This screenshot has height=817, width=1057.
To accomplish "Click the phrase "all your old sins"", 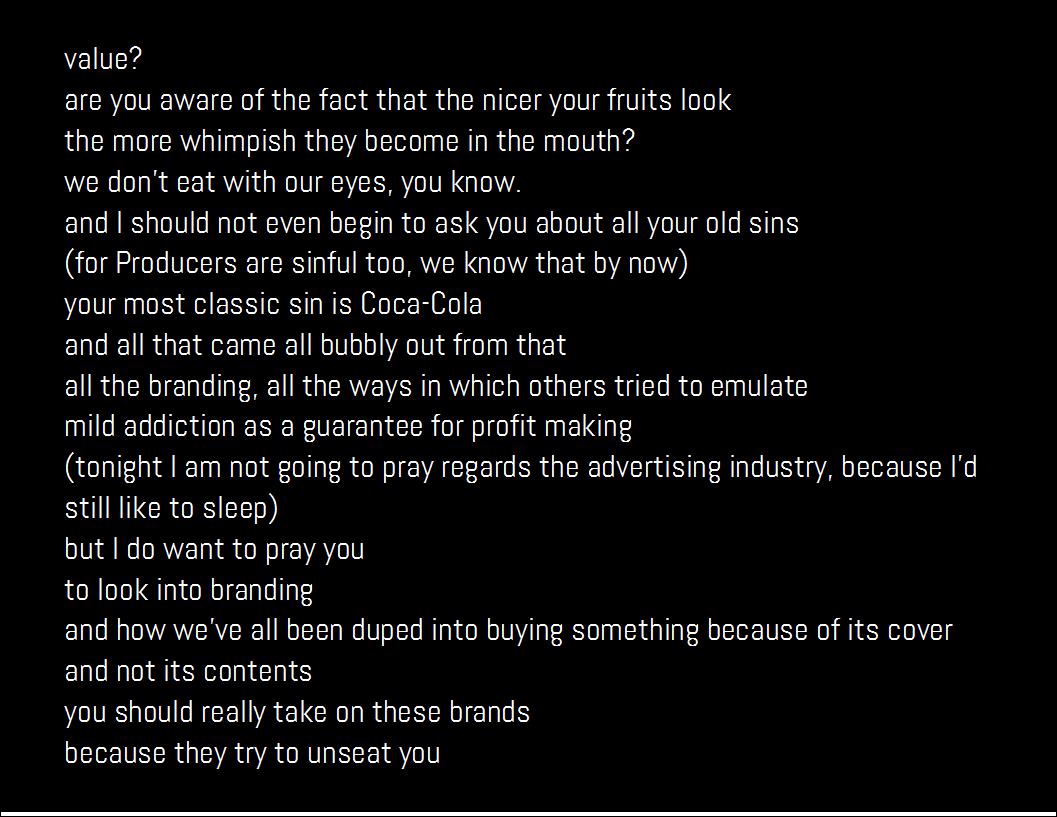I will [x=705, y=223].
